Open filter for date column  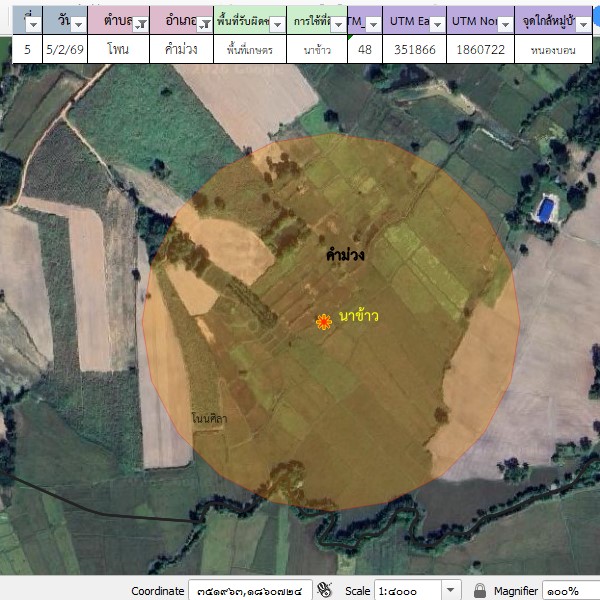point(79,23)
